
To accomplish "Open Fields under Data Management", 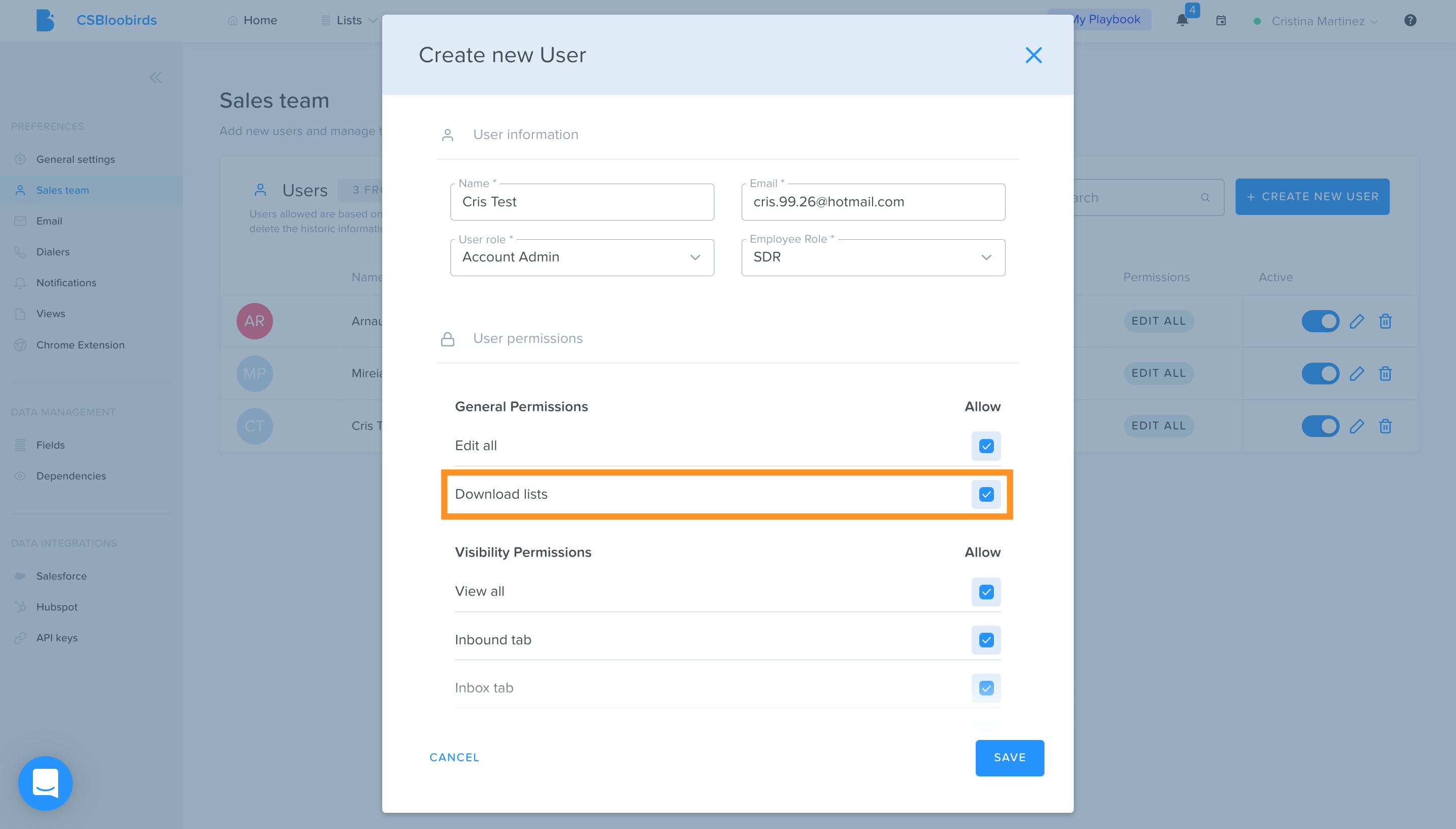I will (50, 445).
